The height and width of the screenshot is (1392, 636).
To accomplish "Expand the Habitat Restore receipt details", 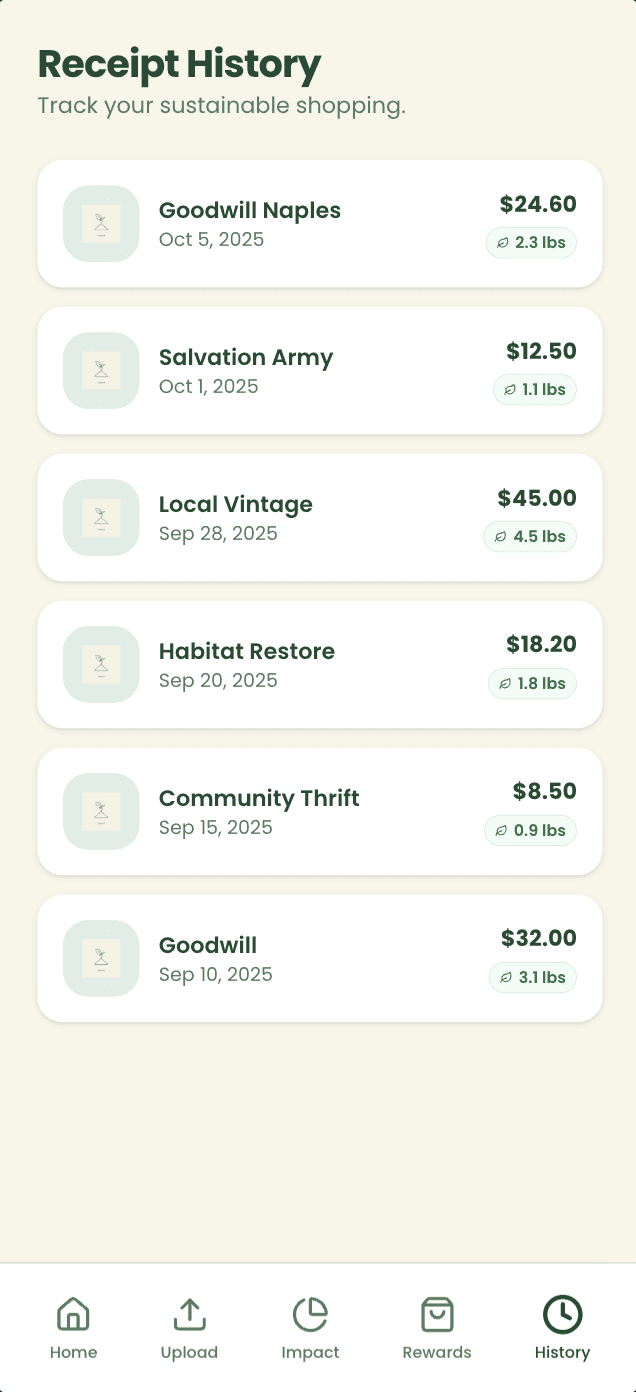I will tap(320, 664).
